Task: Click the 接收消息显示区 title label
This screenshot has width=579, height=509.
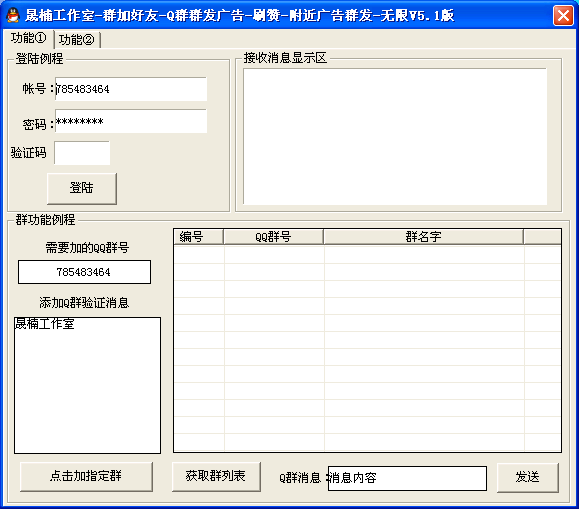Action: [x=285, y=58]
